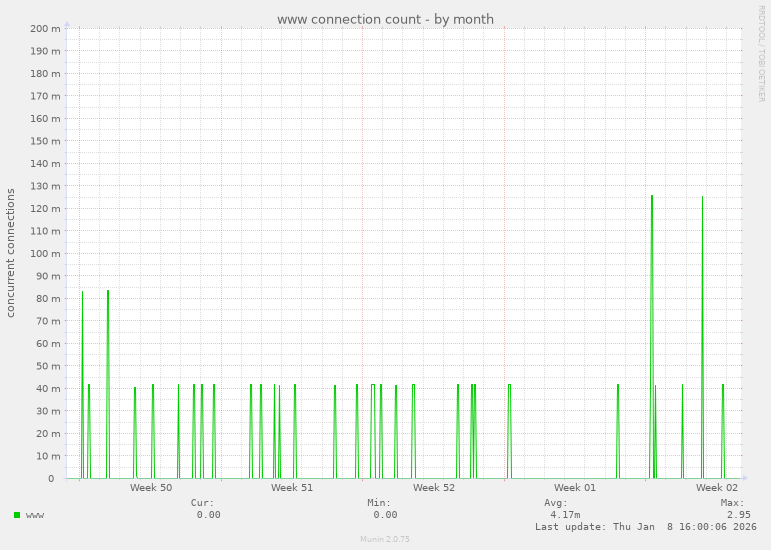771x550 pixels.
Task: Click the y-axis upward arrowhead
Action: 67,24
